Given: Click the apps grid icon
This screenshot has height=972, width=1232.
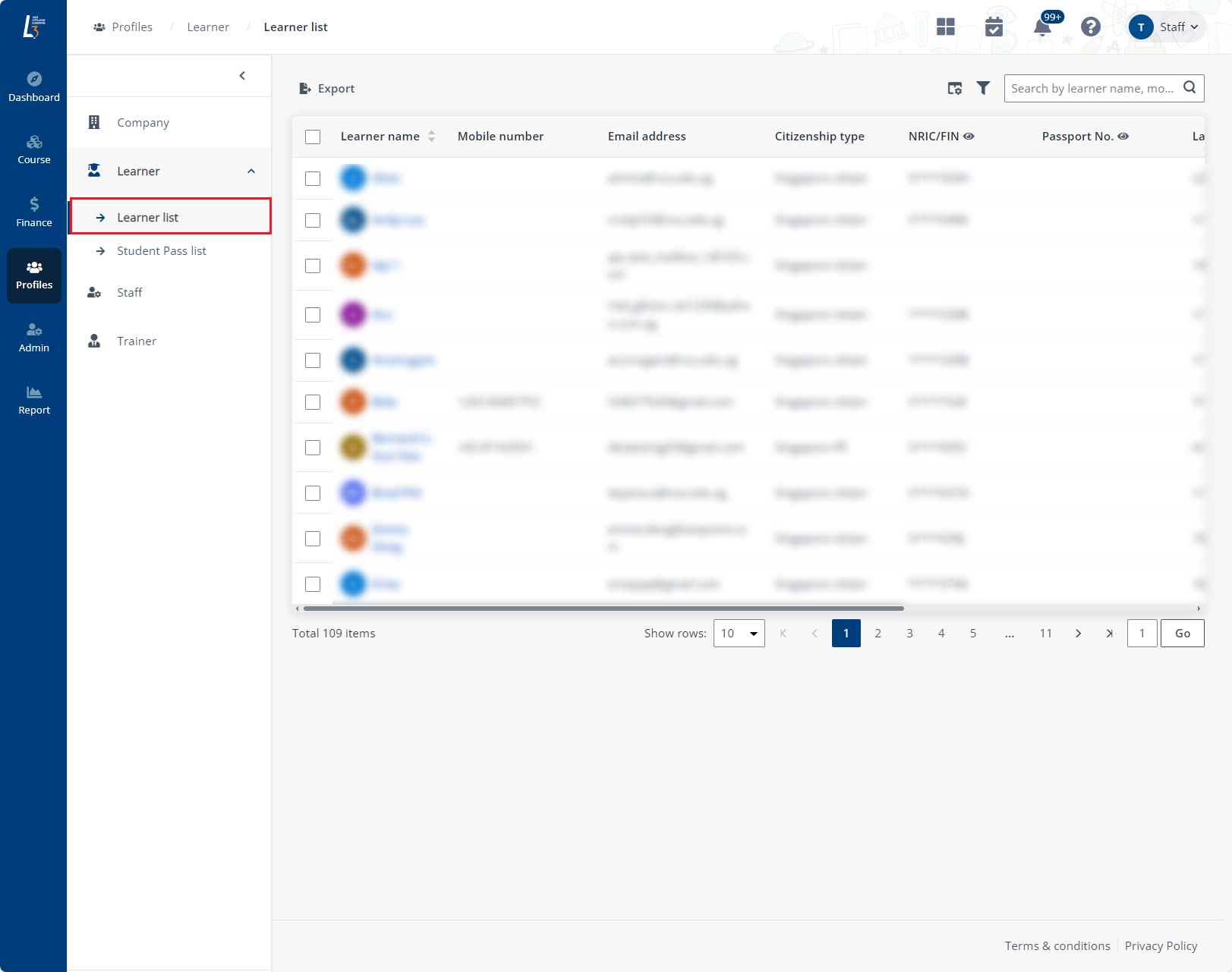Looking at the screenshot, I should pos(946,27).
